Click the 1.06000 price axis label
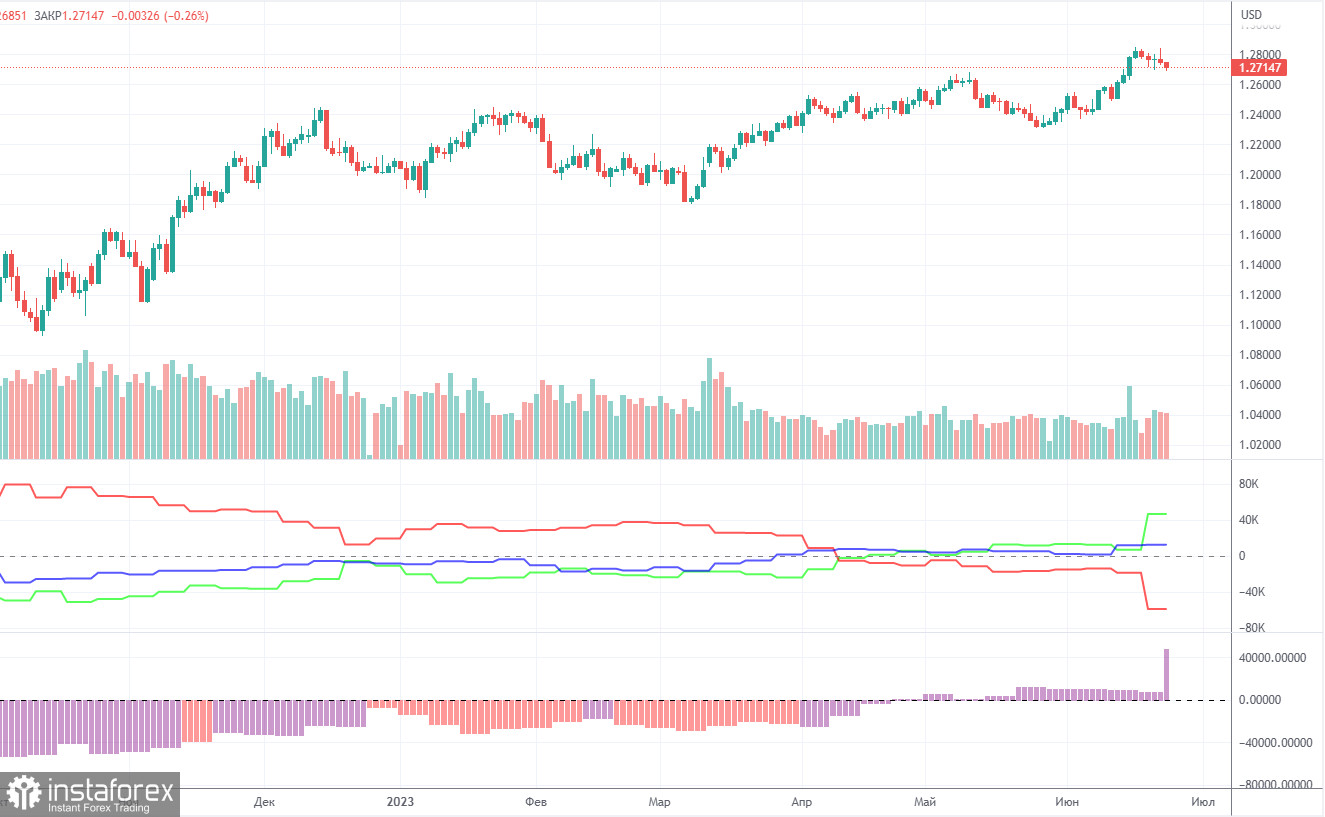 [x=1261, y=385]
